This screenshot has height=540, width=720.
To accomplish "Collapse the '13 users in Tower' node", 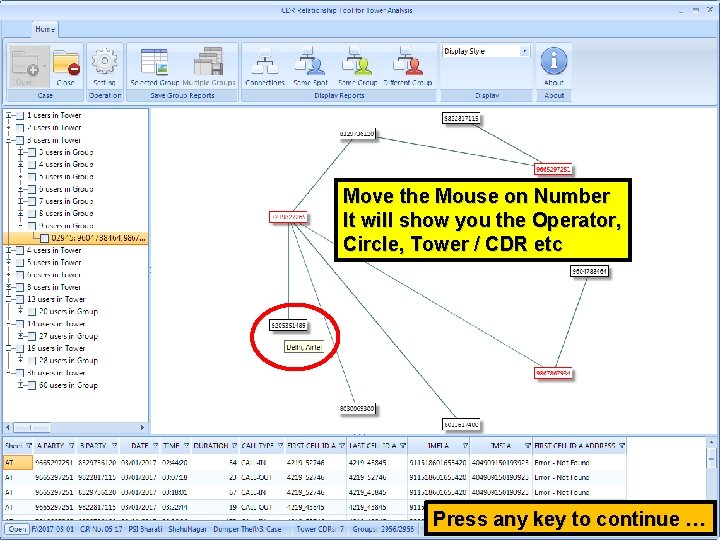I will click(8, 299).
